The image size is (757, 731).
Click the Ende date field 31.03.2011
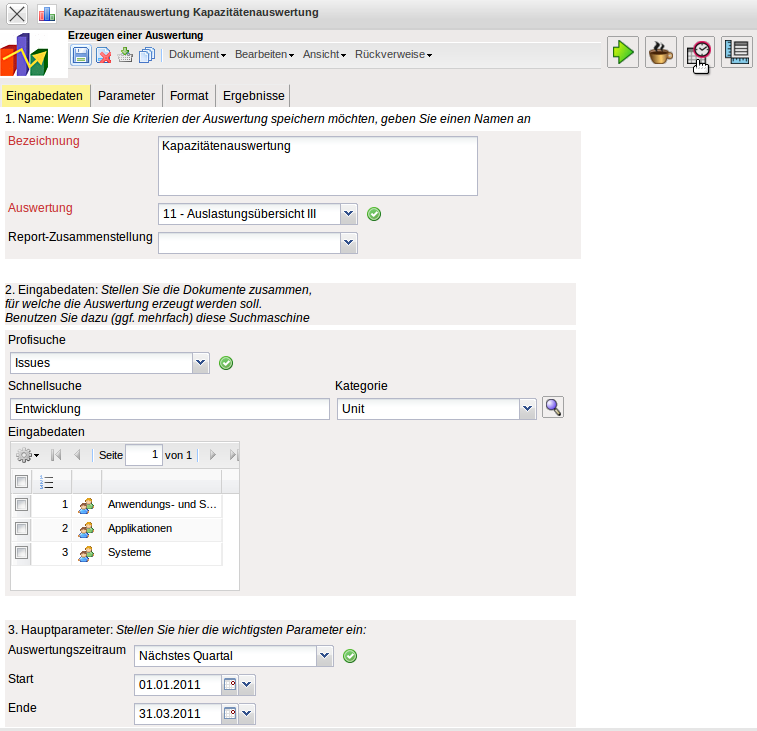[178, 714]
